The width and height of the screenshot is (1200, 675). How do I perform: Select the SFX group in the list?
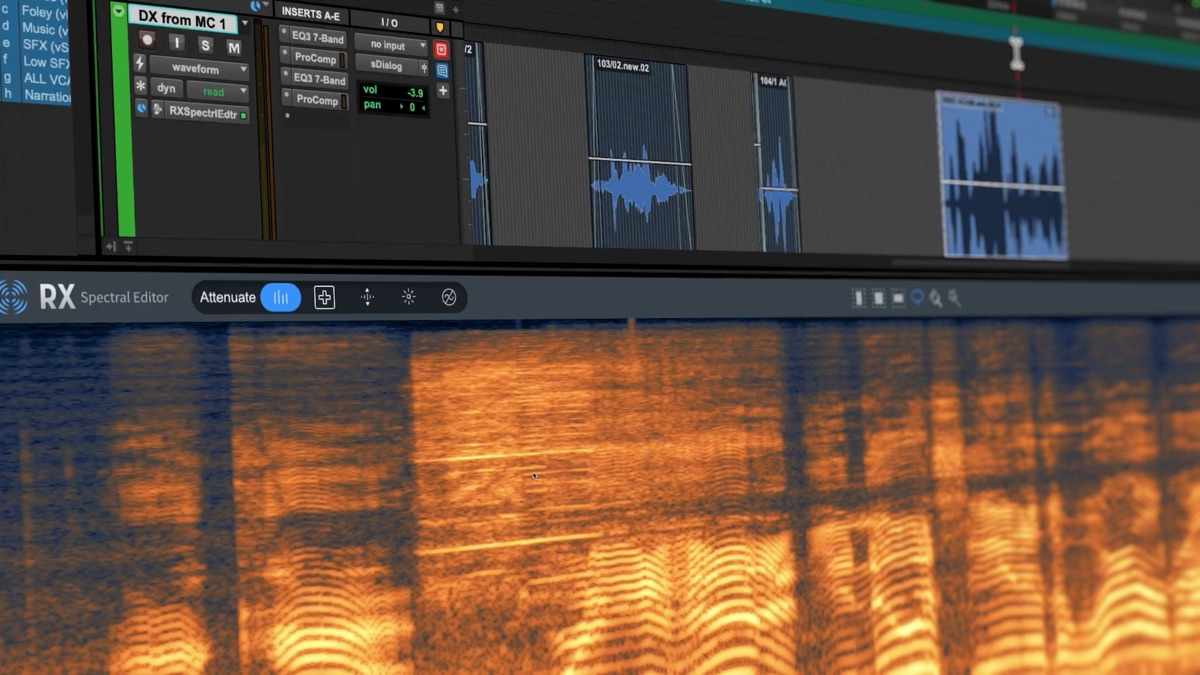click(45, 45)
